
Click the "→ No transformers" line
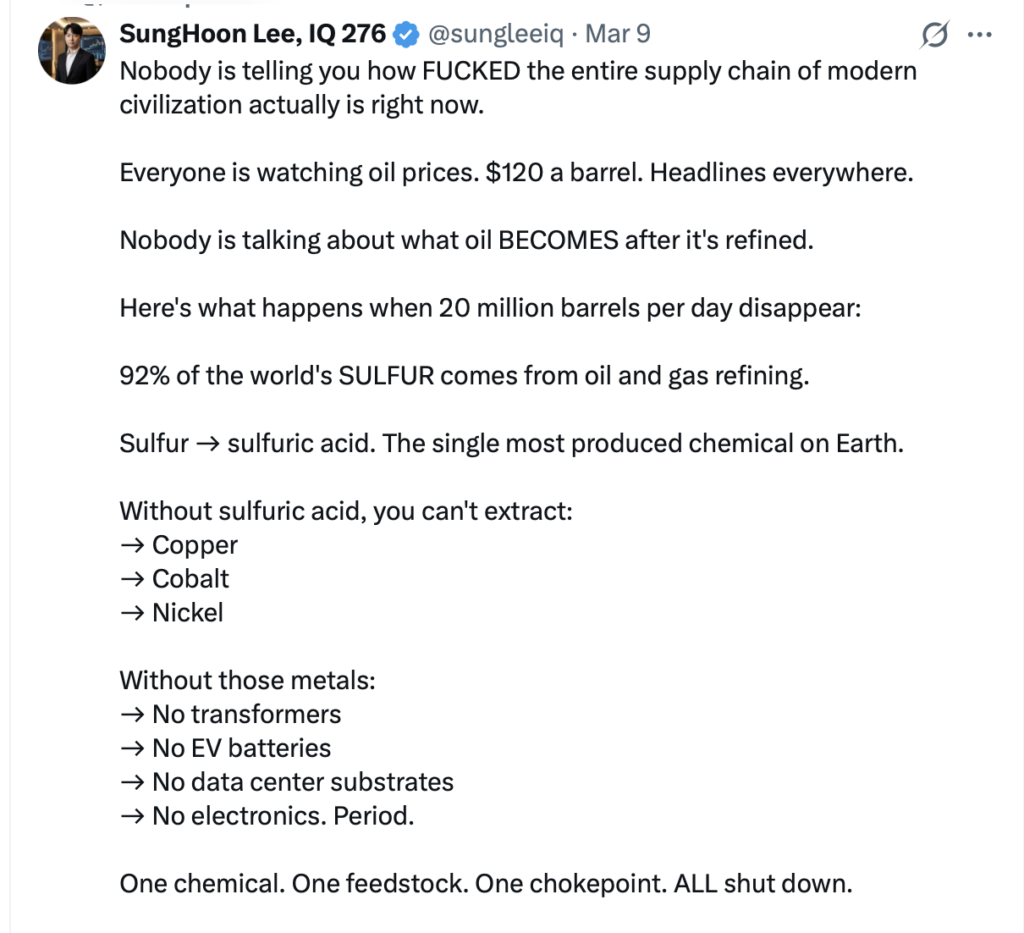point(230,714)
